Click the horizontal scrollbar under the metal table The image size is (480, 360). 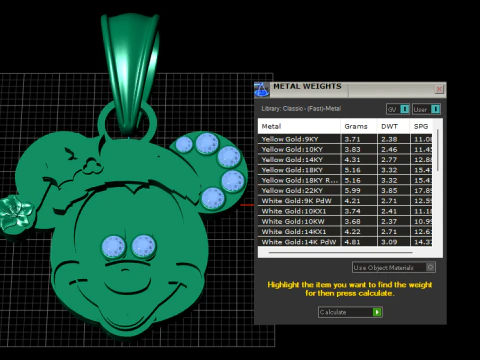[340, 253]
